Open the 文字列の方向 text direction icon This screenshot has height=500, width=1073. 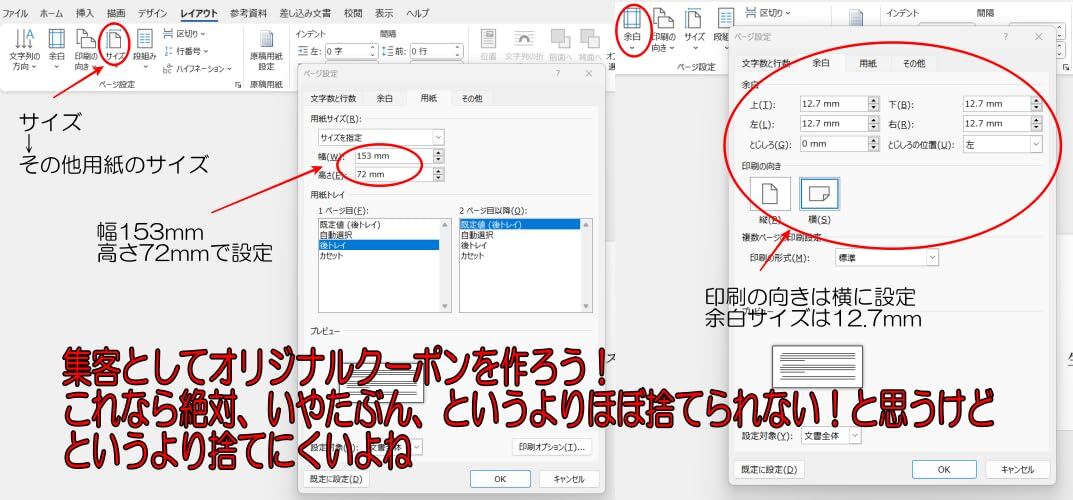25,49
